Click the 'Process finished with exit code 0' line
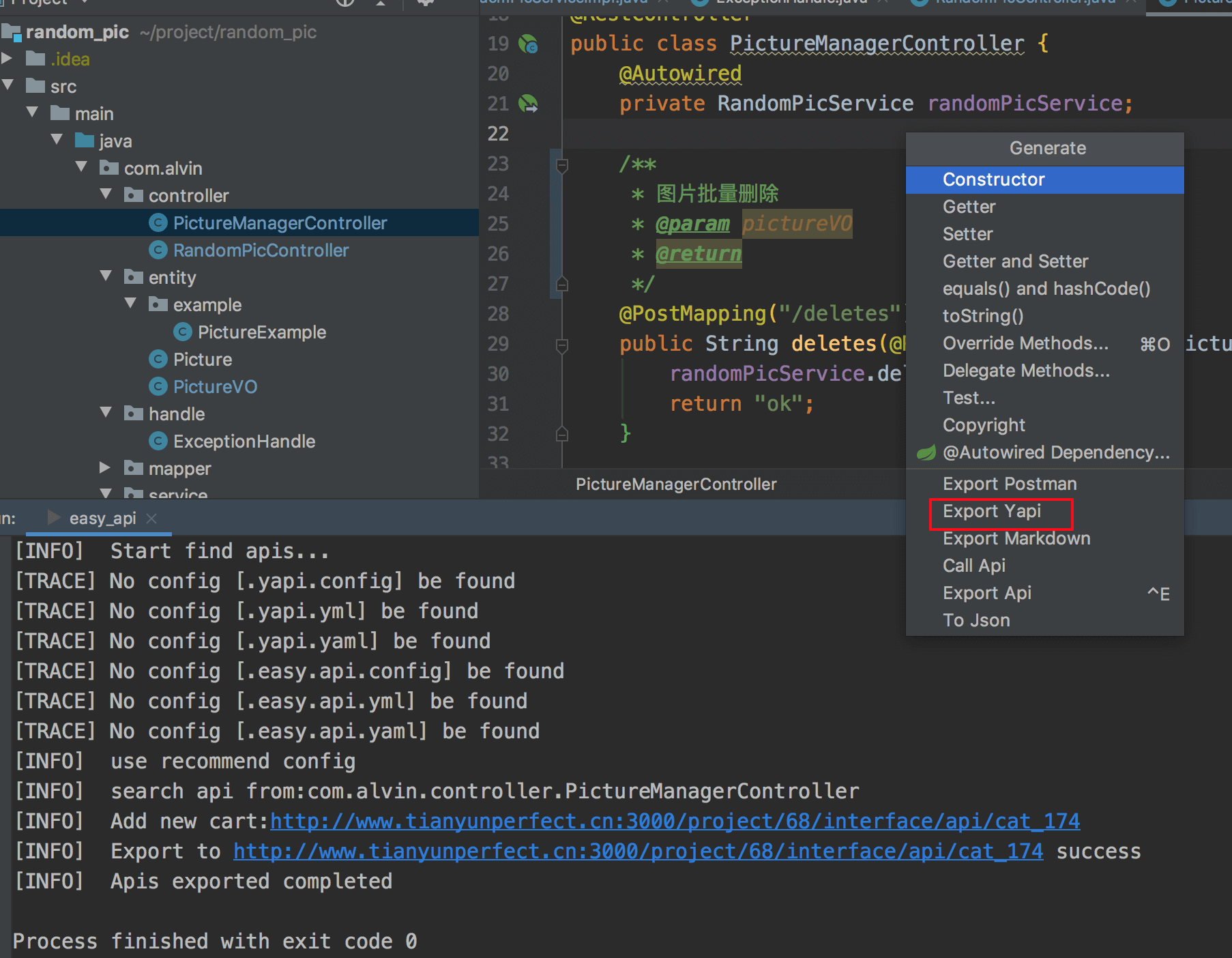The width and height of the screenshot is (1232, 958). (215, 941)
